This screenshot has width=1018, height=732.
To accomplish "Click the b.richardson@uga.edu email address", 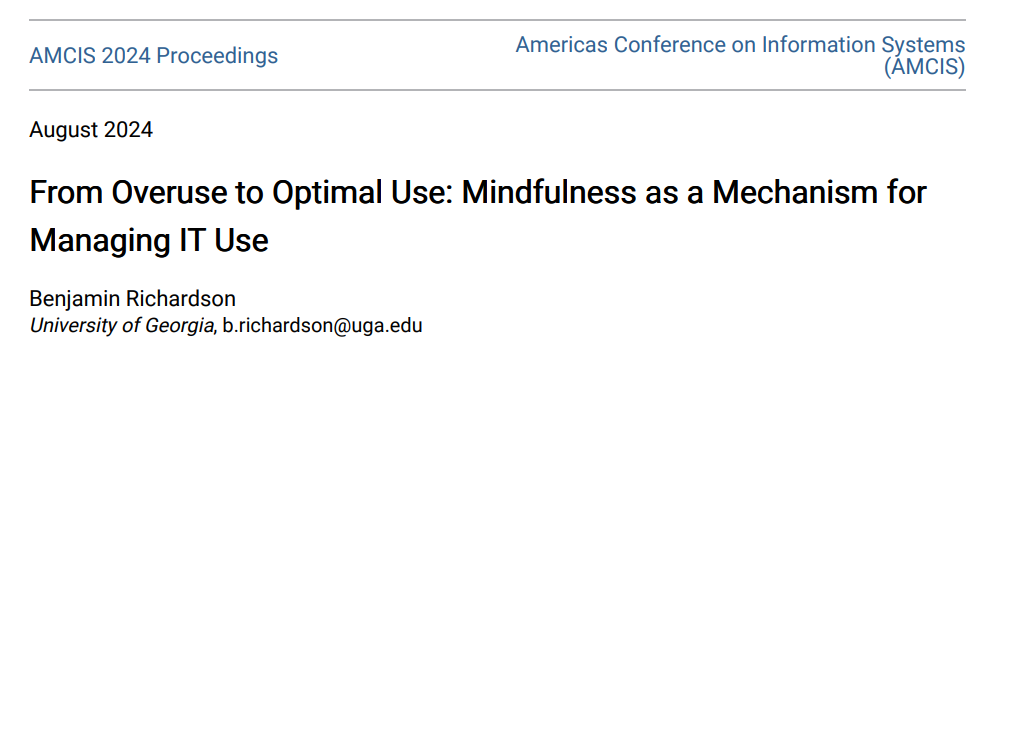I will pos(322,325).
